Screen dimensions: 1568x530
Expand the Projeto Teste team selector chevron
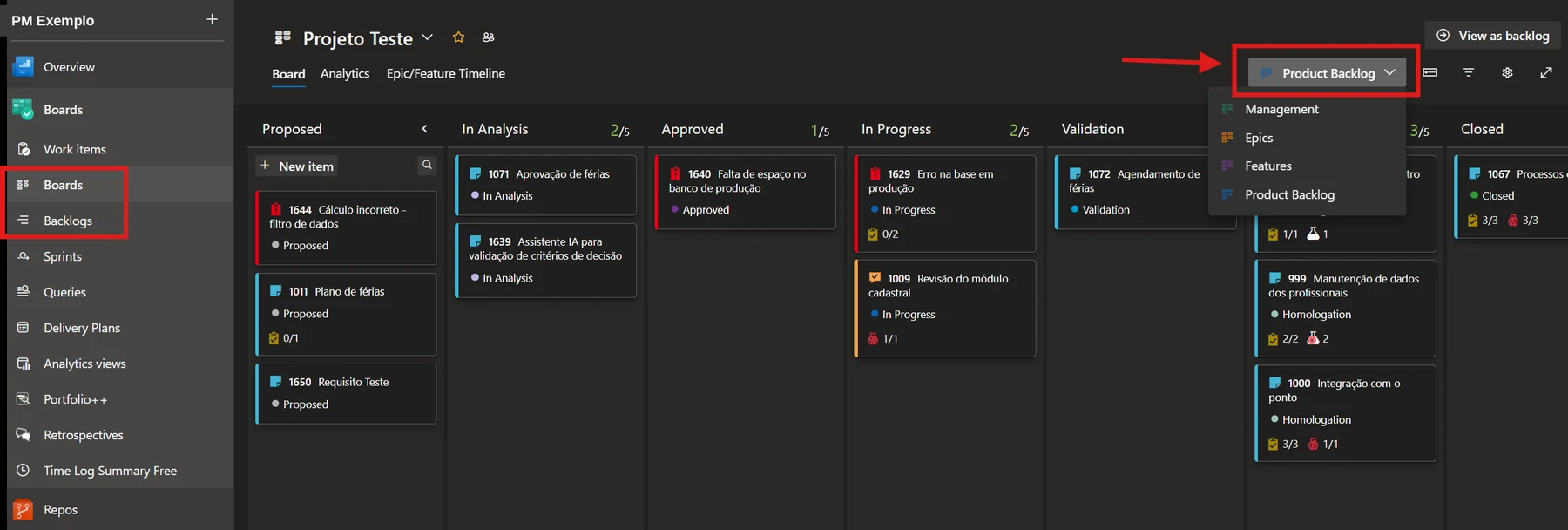click(427, 37)
